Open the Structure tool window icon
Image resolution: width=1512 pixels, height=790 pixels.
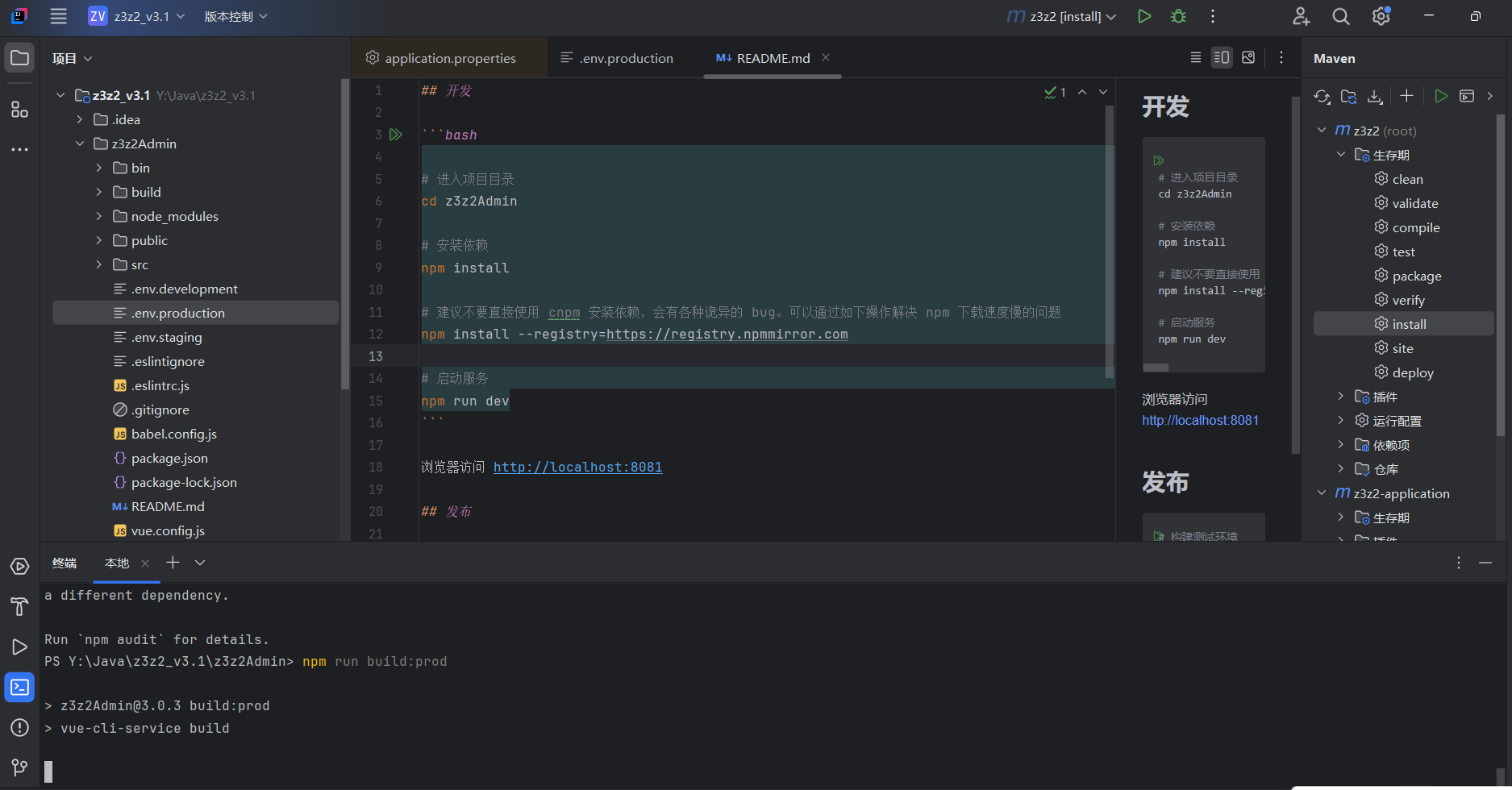tap(19, 109)
